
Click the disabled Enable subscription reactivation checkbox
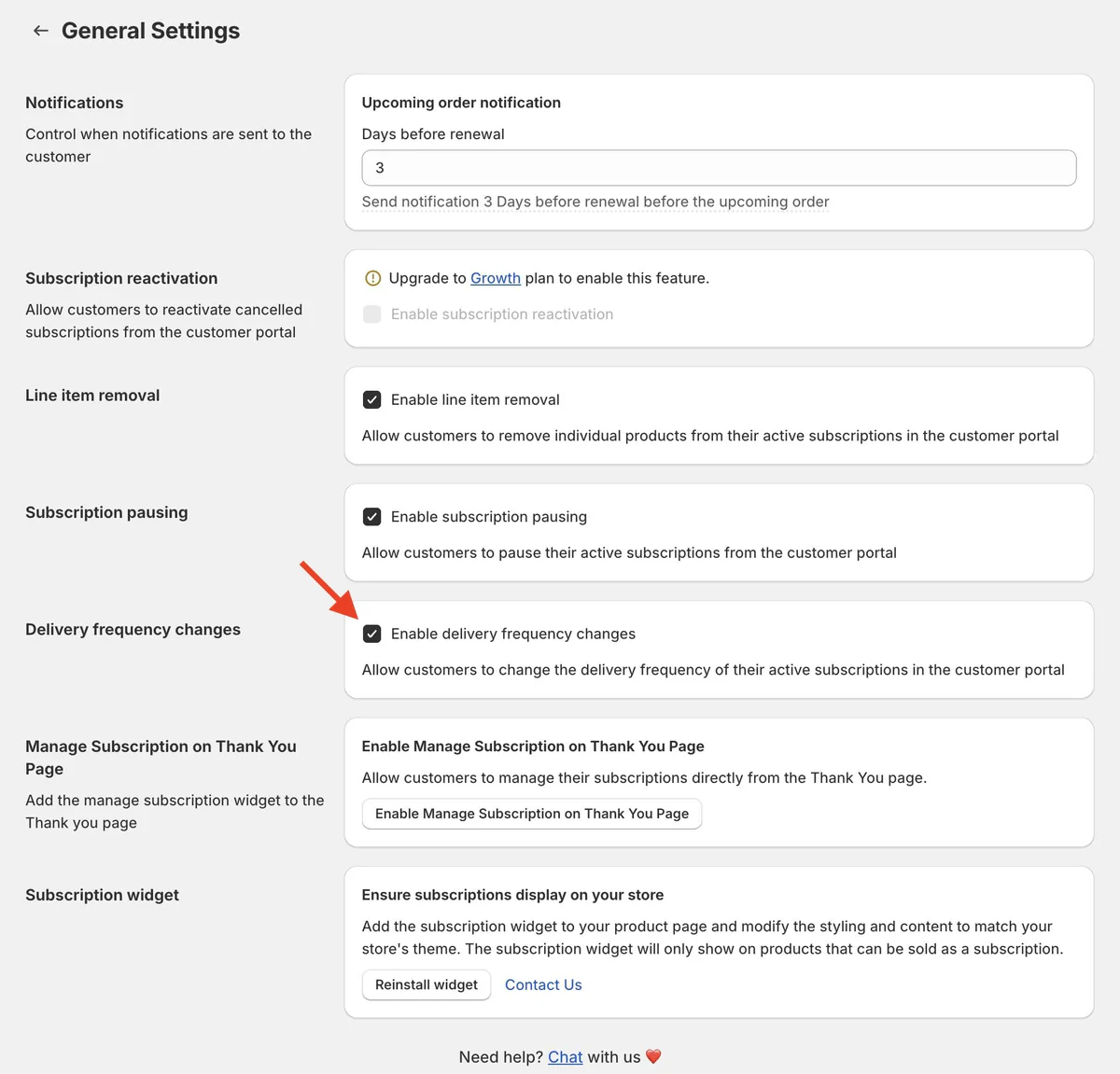(x=371, y=314)
